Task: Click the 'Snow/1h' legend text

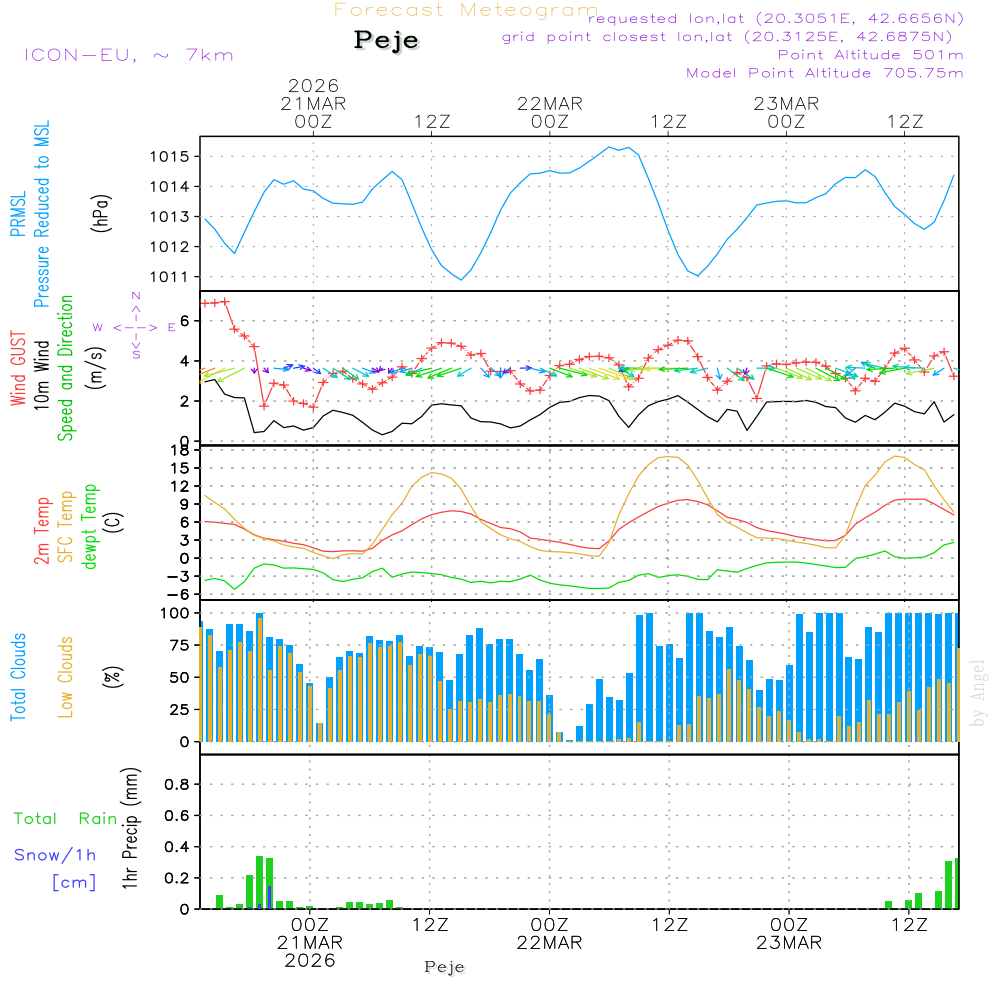Action: tap(56, 855)
